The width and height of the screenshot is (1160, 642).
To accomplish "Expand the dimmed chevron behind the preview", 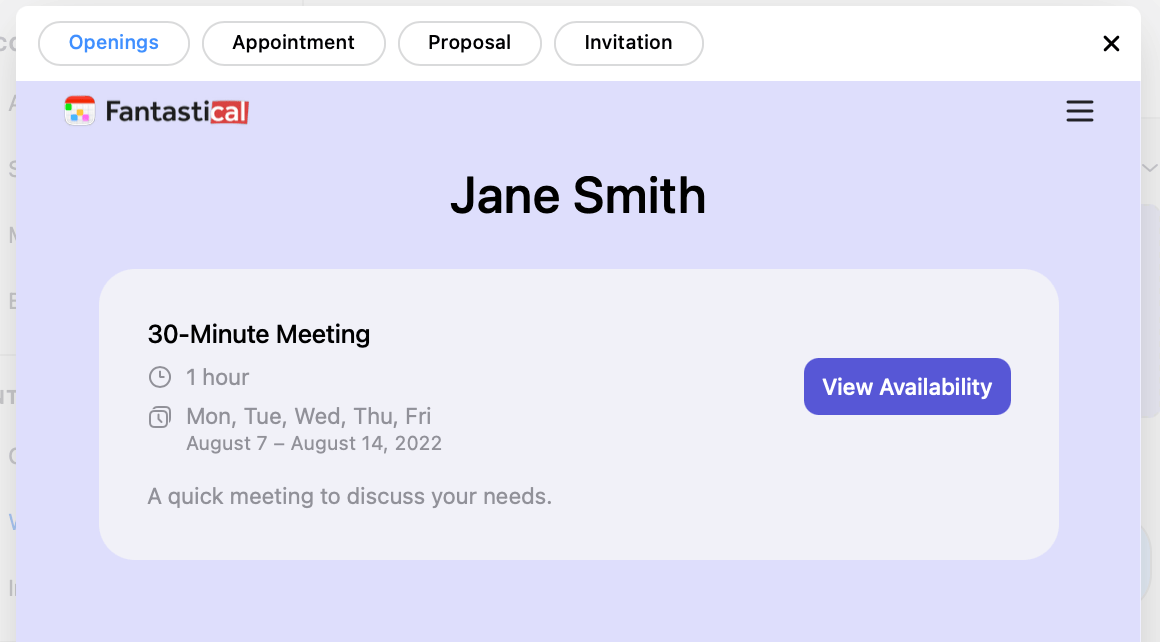I will coord(1149,167).
